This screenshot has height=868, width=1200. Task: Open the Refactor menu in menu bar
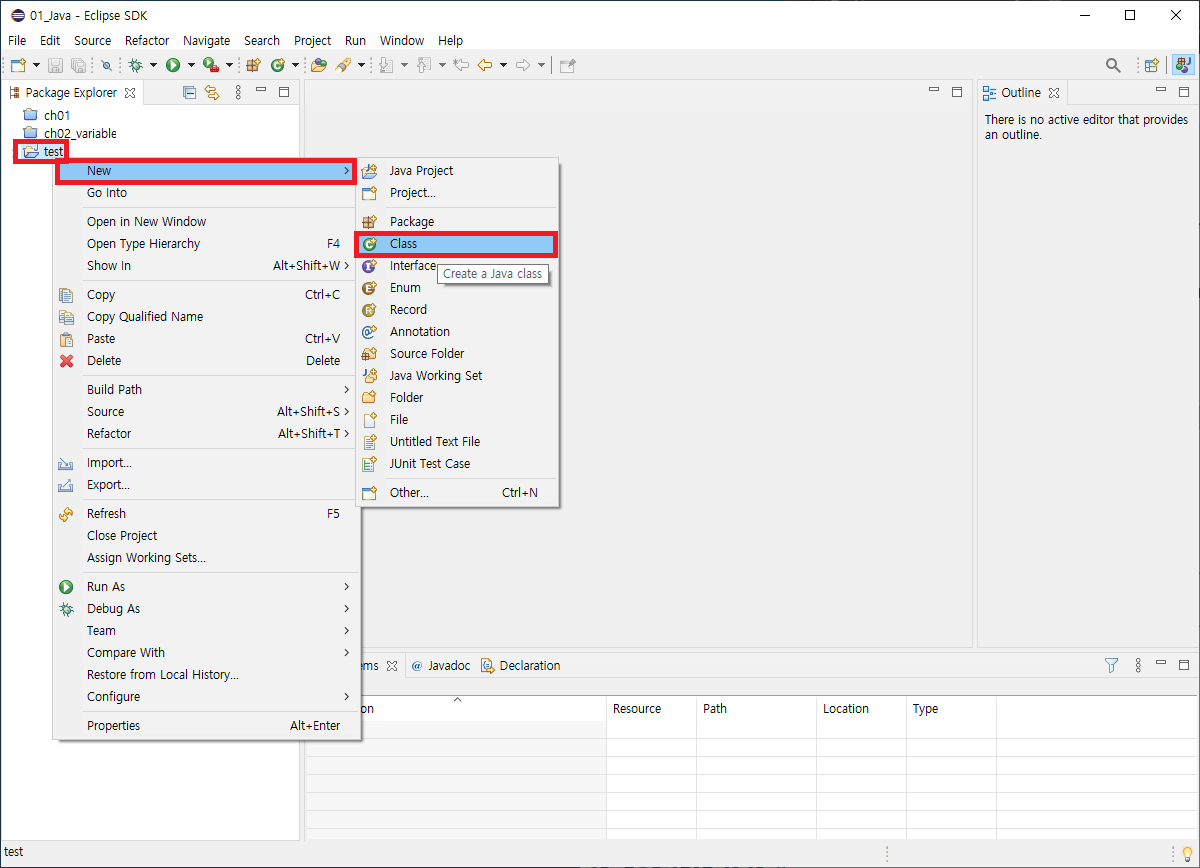147,40
